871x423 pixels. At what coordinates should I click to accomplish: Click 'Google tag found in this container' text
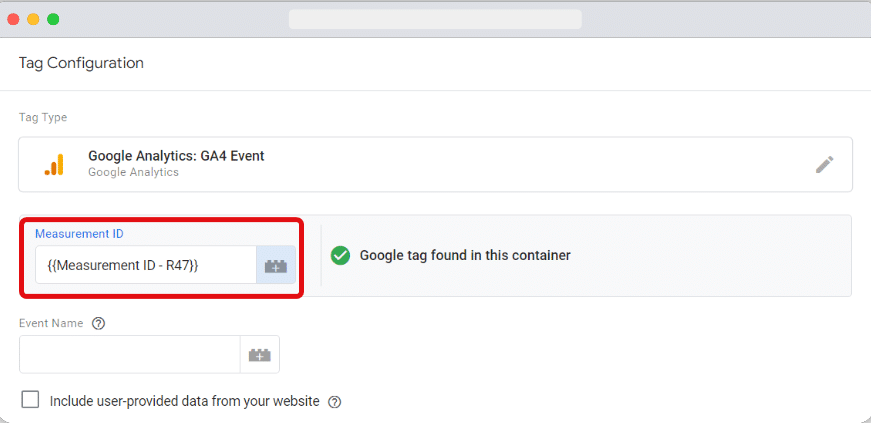(x=465, y=256)
